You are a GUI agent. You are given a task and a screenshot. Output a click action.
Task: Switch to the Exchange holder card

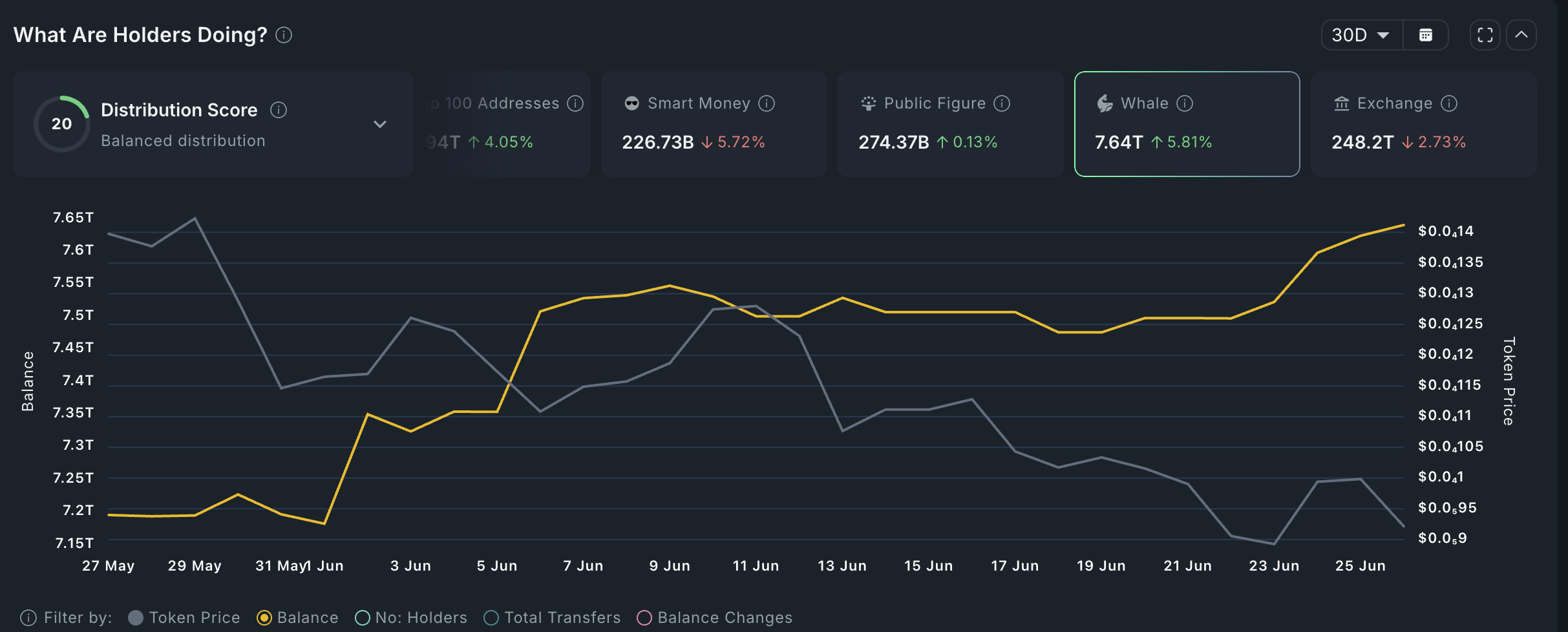1423,124
